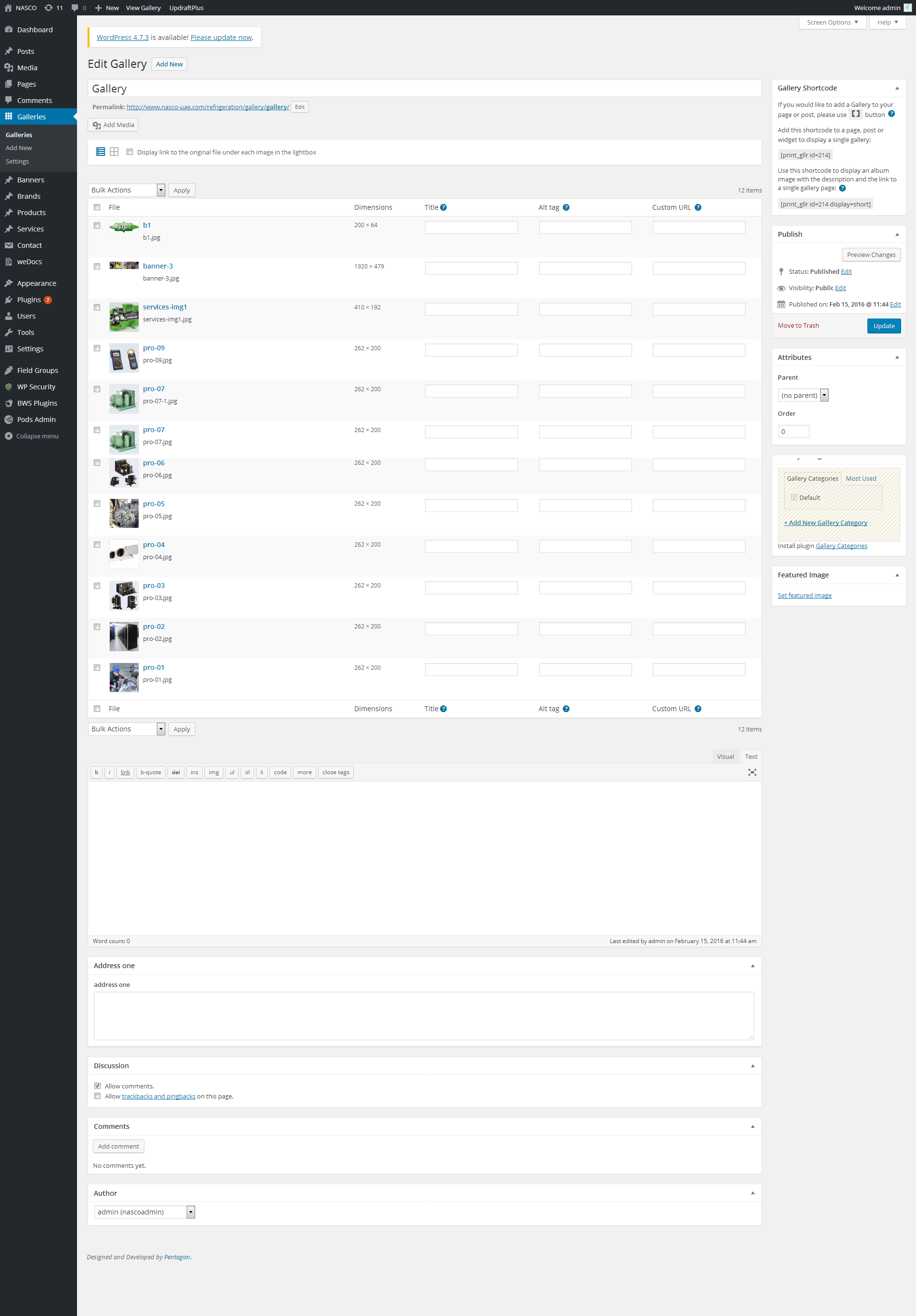The image size is (916, 1316).
Task: Open comments via admin bar bubble icon
Action: coord(76,7)
